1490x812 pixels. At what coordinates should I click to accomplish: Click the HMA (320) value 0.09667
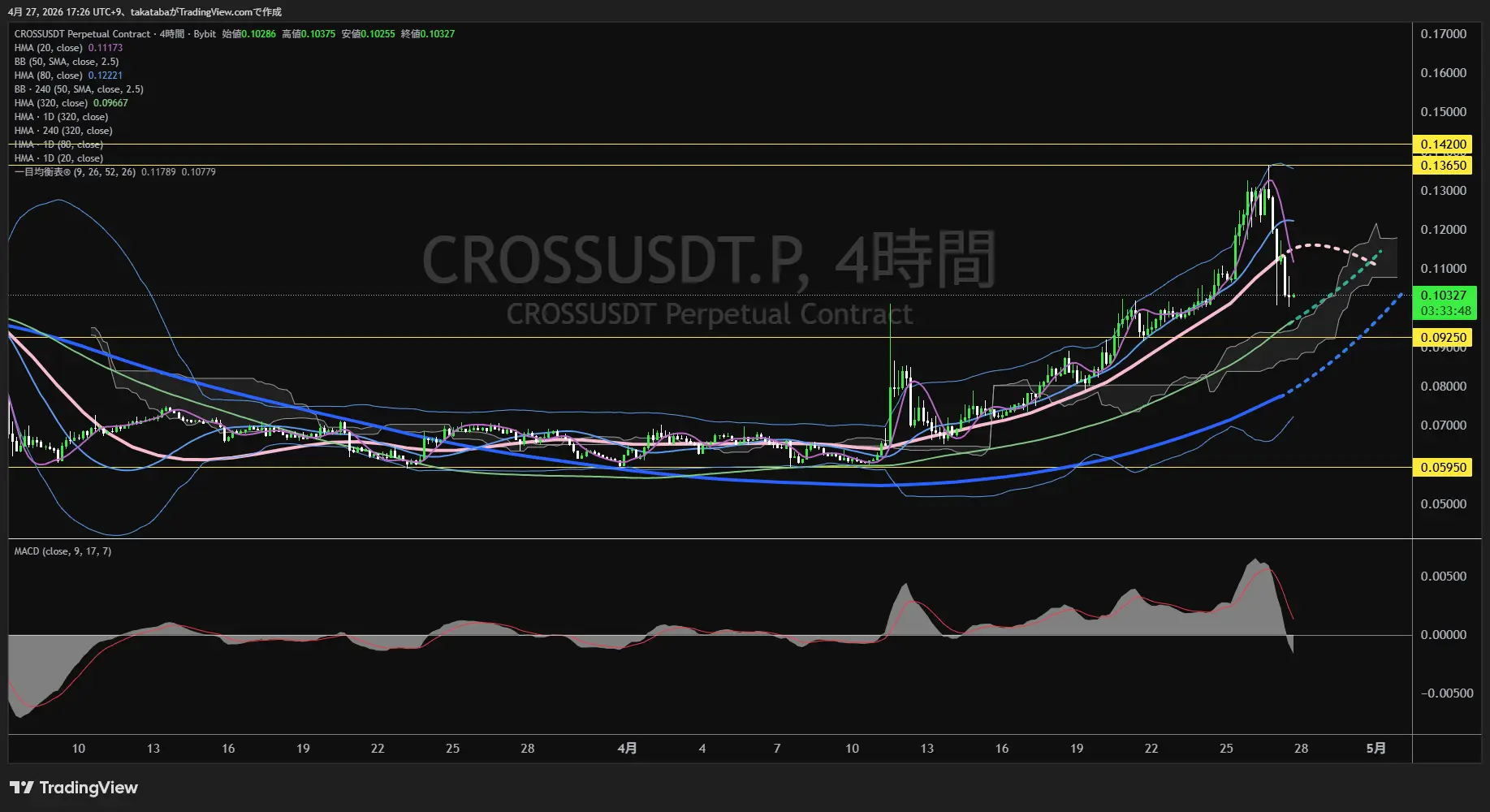(x=110, y=103)
